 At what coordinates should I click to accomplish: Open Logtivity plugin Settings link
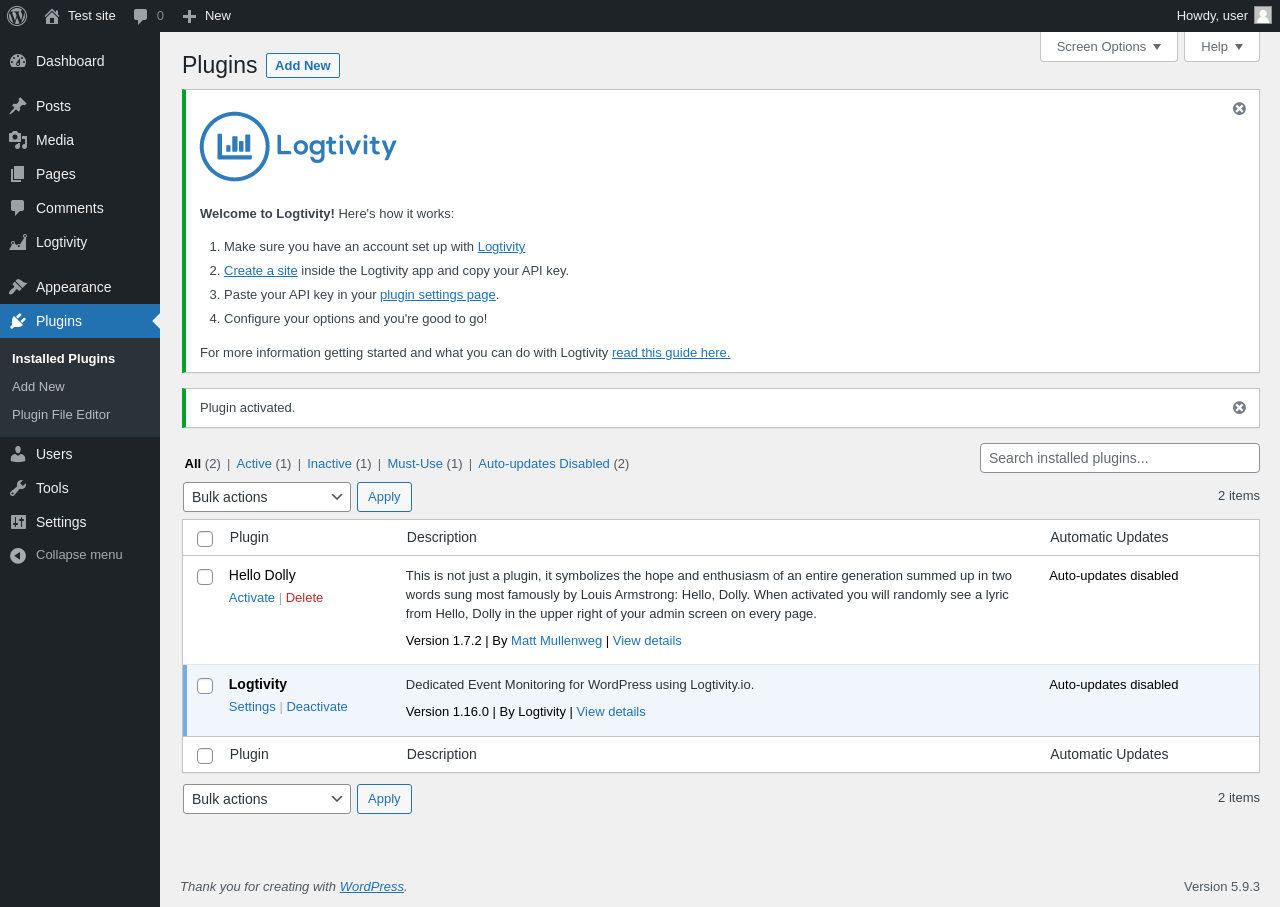click(x=252, y=706)
